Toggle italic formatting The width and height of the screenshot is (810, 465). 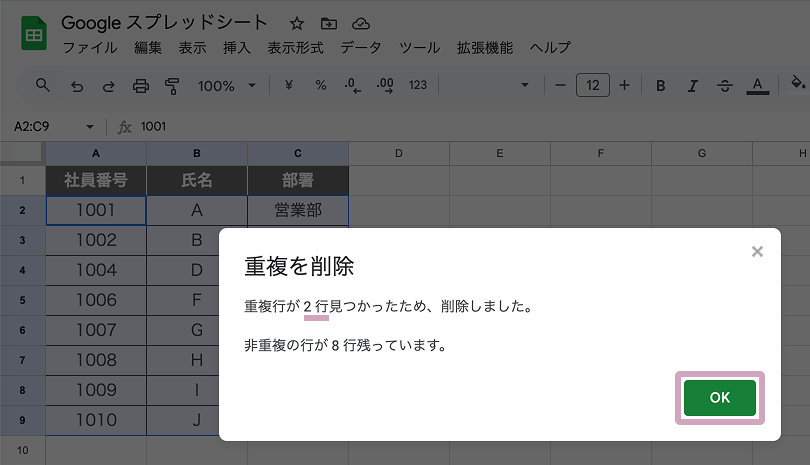pos(693,86)
